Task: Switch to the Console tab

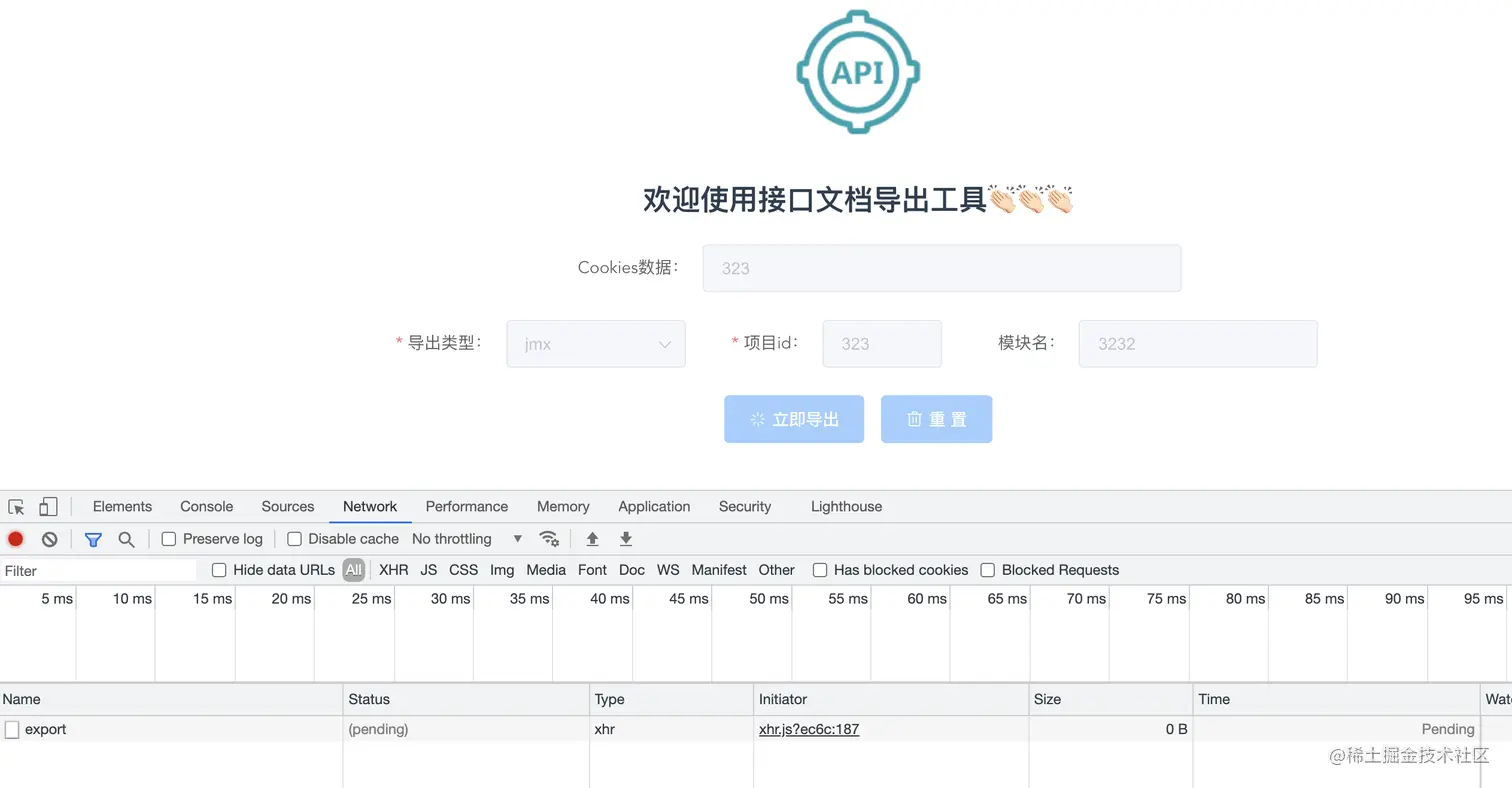Action: (207, 507)
